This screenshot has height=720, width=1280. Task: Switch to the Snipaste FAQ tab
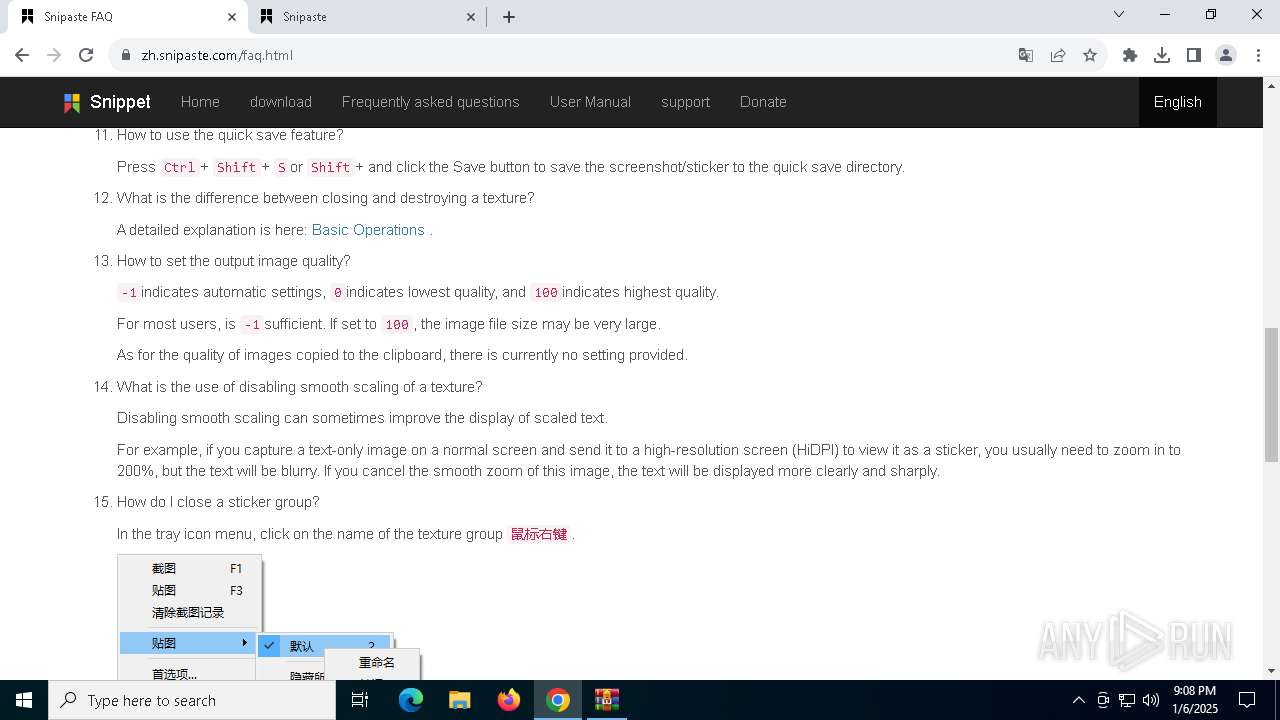127,17
